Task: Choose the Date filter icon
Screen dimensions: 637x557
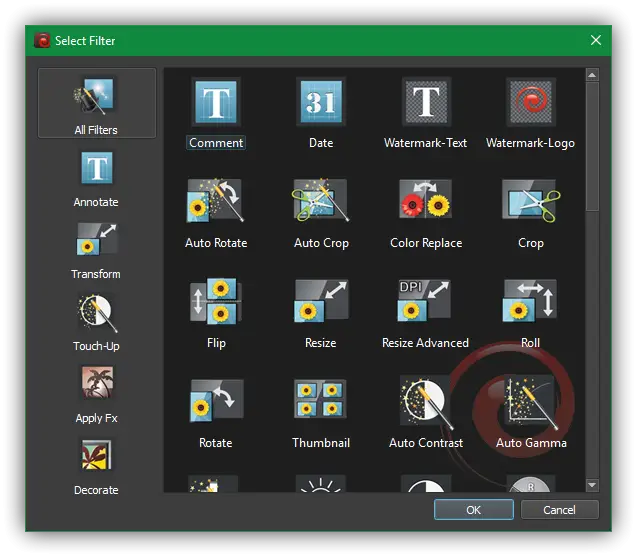Action: [x=321, y=102]
